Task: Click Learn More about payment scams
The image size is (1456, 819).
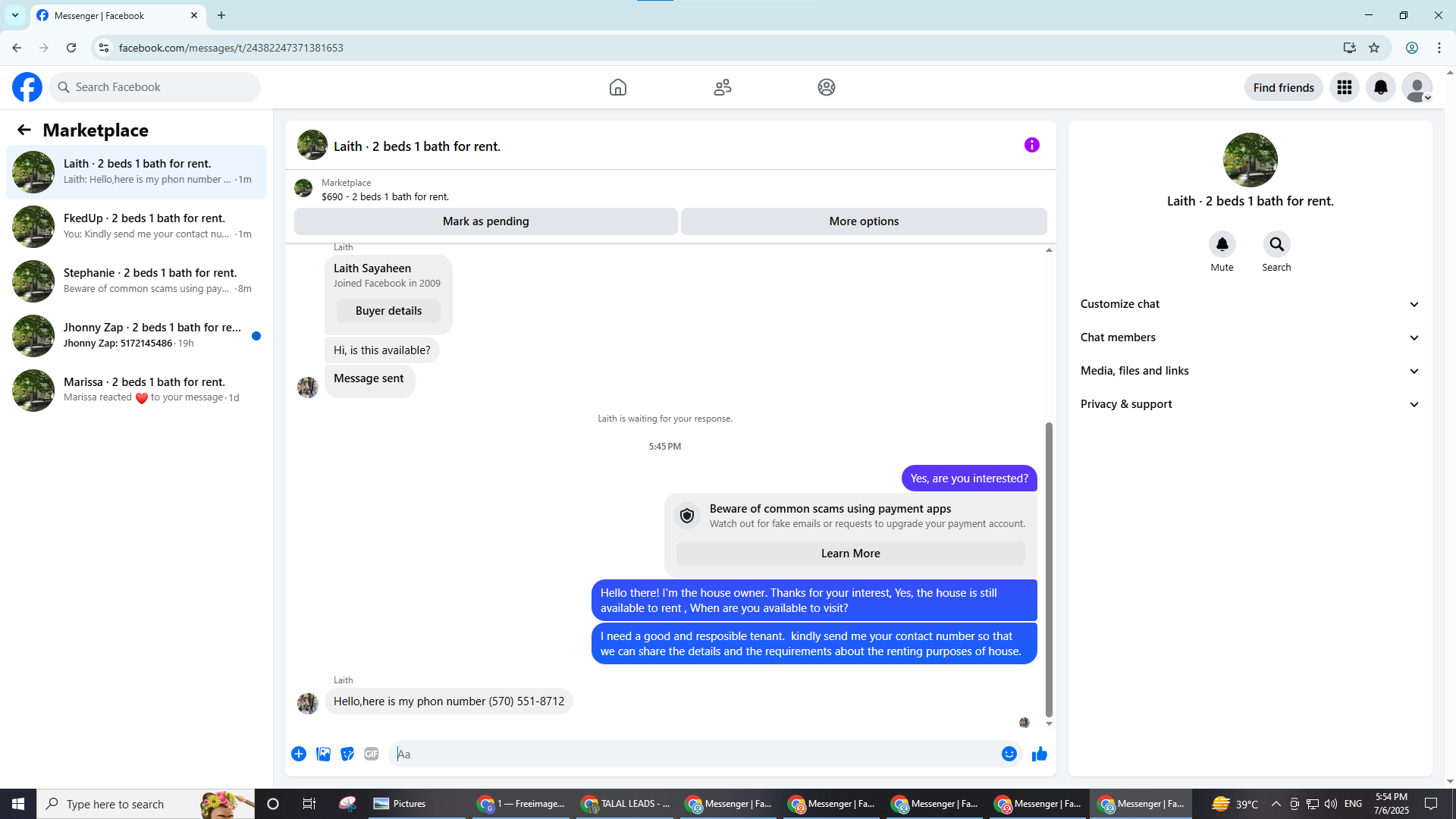Action: pyautogui.click(x=850, y=554)
